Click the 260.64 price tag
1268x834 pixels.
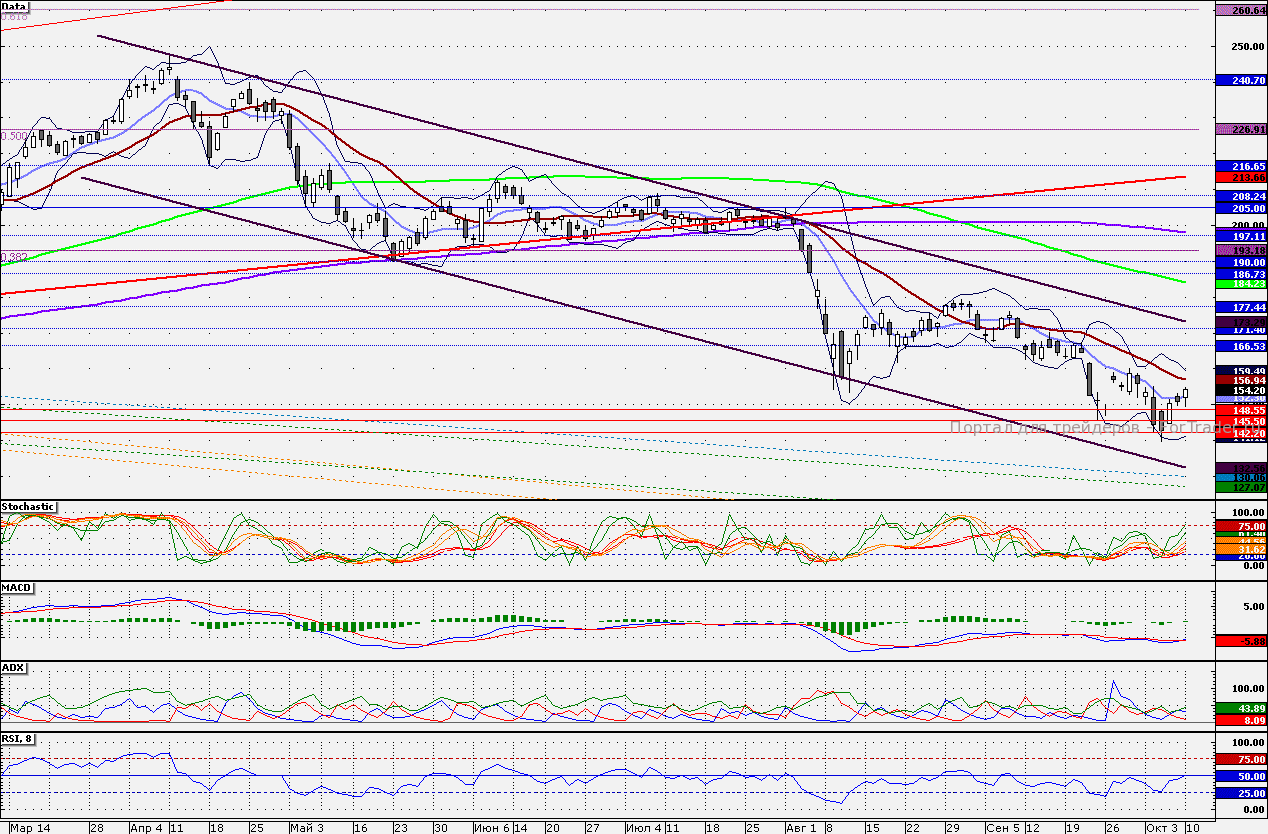[1241, 12]
